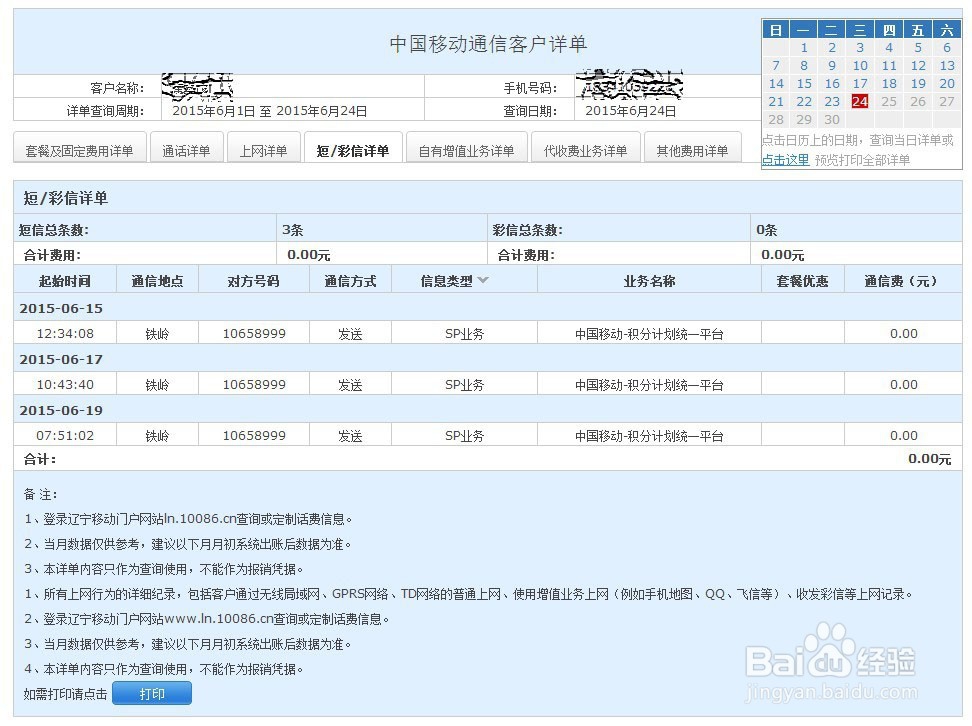This screenshot has height=726, width=972.
Task: Click the 通信方式 column header
Action: [350, 281]
